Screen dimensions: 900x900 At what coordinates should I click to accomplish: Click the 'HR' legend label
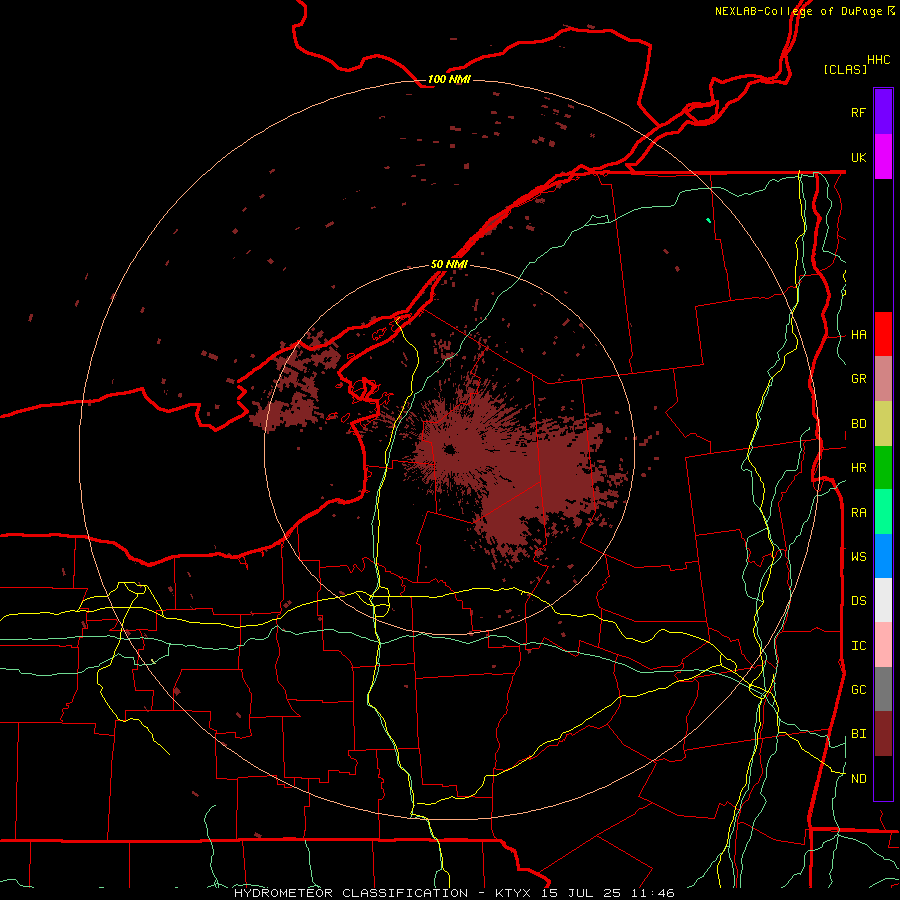(x=858, y=468)
